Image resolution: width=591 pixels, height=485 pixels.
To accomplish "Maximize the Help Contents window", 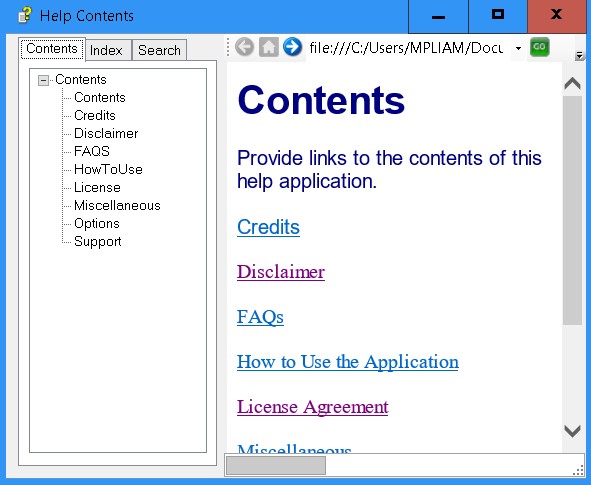I will click(498, 17).
